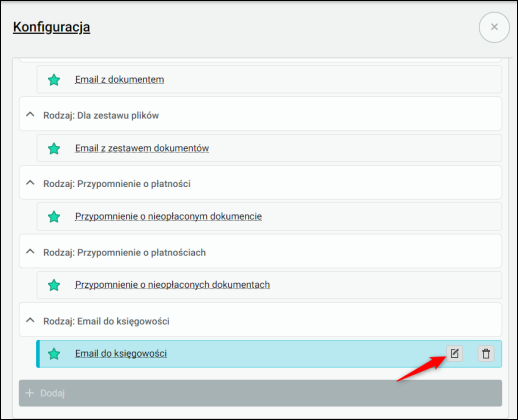Select the Rodzaj: Przypomnienie o płatności label

click(117, 184)
